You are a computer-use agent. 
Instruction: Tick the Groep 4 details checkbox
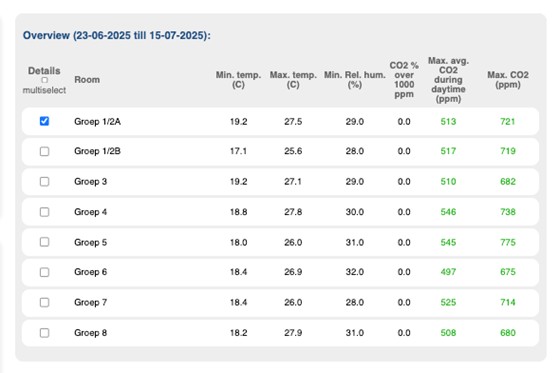point(44,212)
